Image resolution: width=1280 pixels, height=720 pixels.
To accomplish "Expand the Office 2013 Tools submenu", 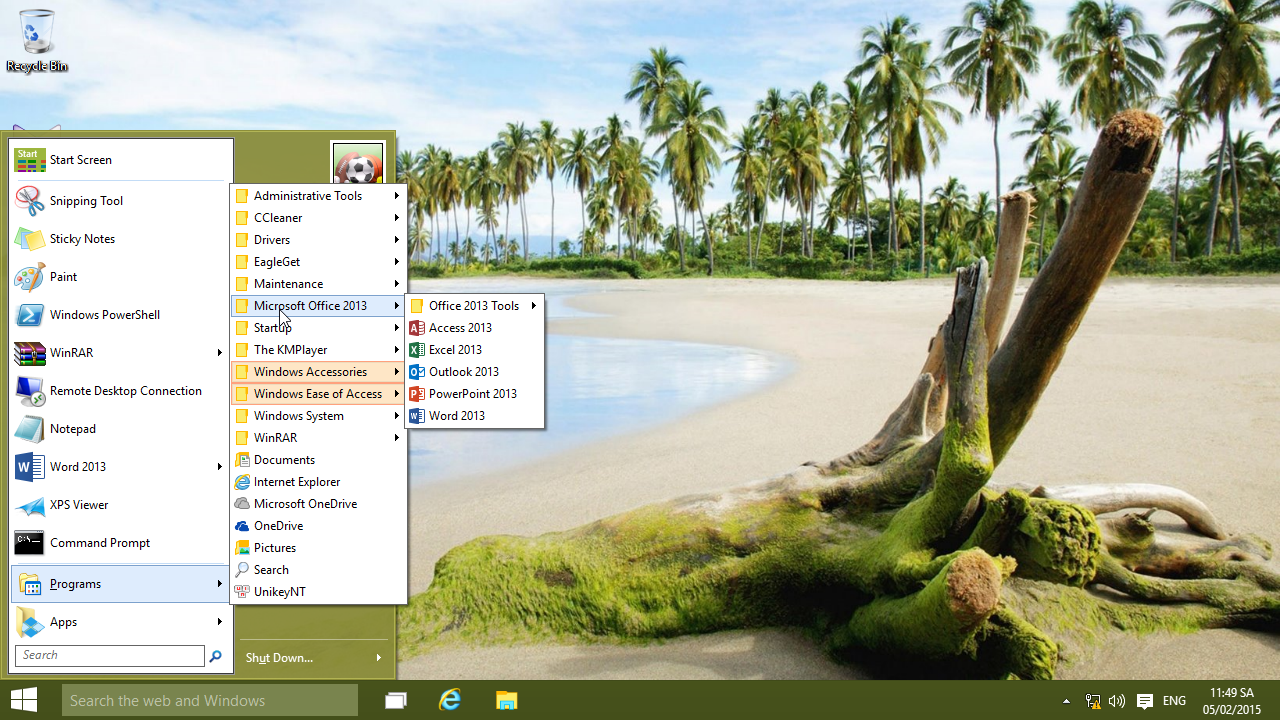I will coord(475,306).
